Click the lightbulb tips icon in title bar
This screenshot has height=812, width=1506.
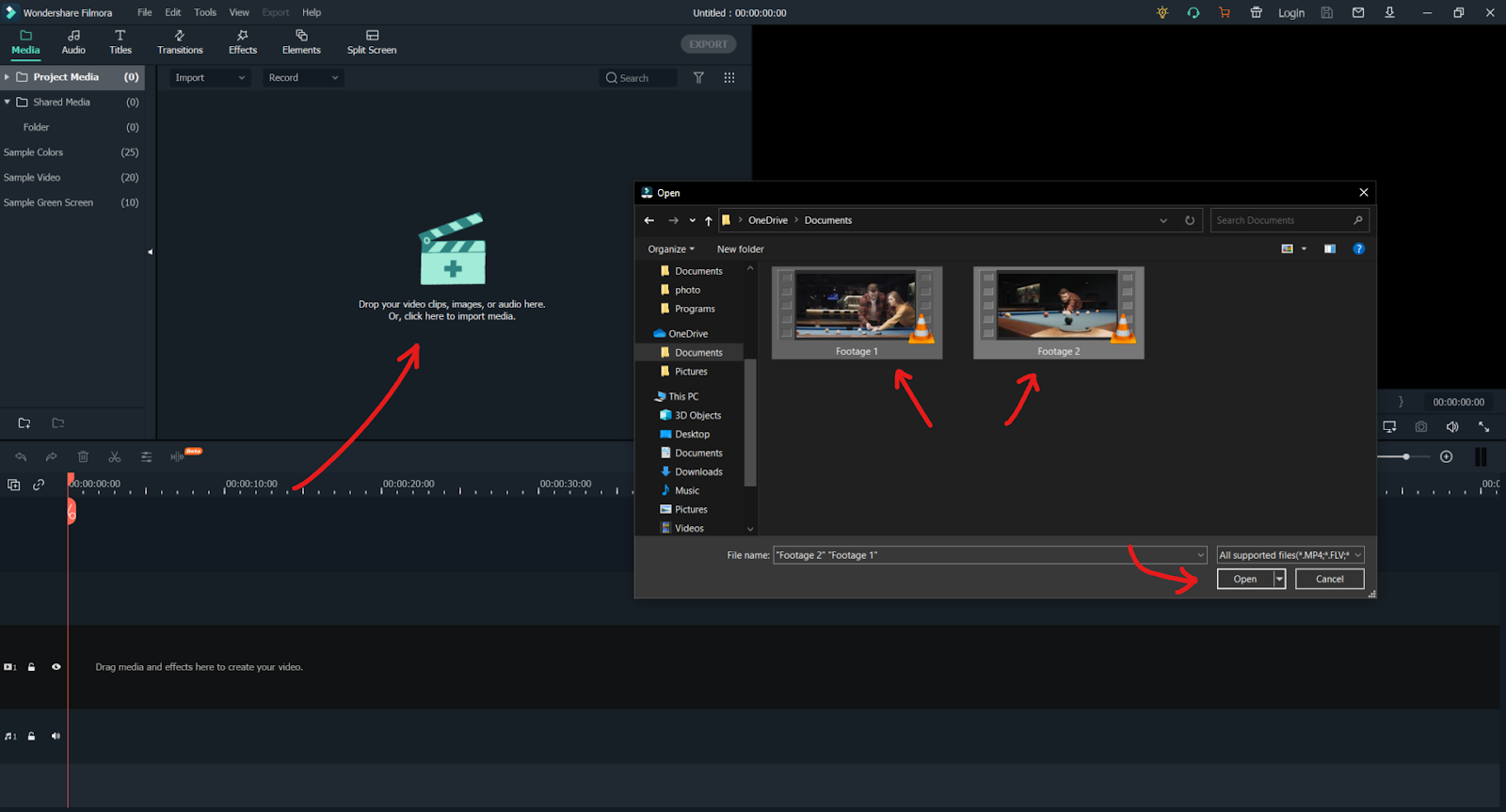pos(1162,12)
